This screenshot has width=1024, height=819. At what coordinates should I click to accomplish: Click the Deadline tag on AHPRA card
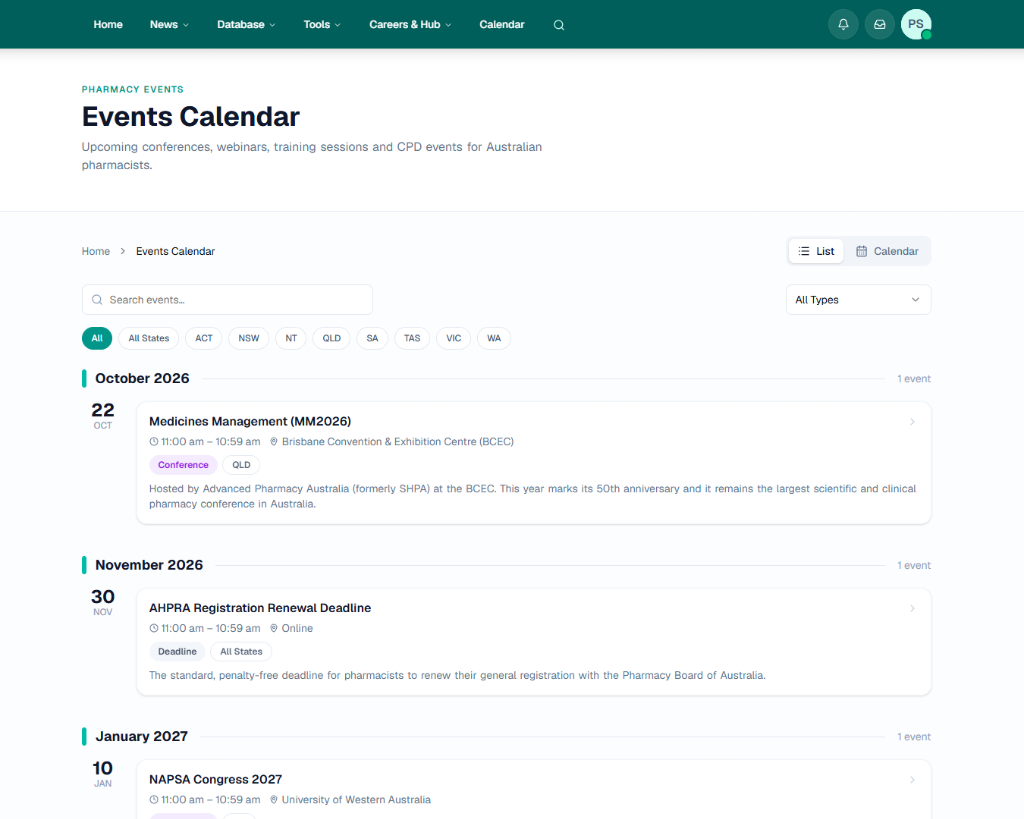tap(177, 652)
